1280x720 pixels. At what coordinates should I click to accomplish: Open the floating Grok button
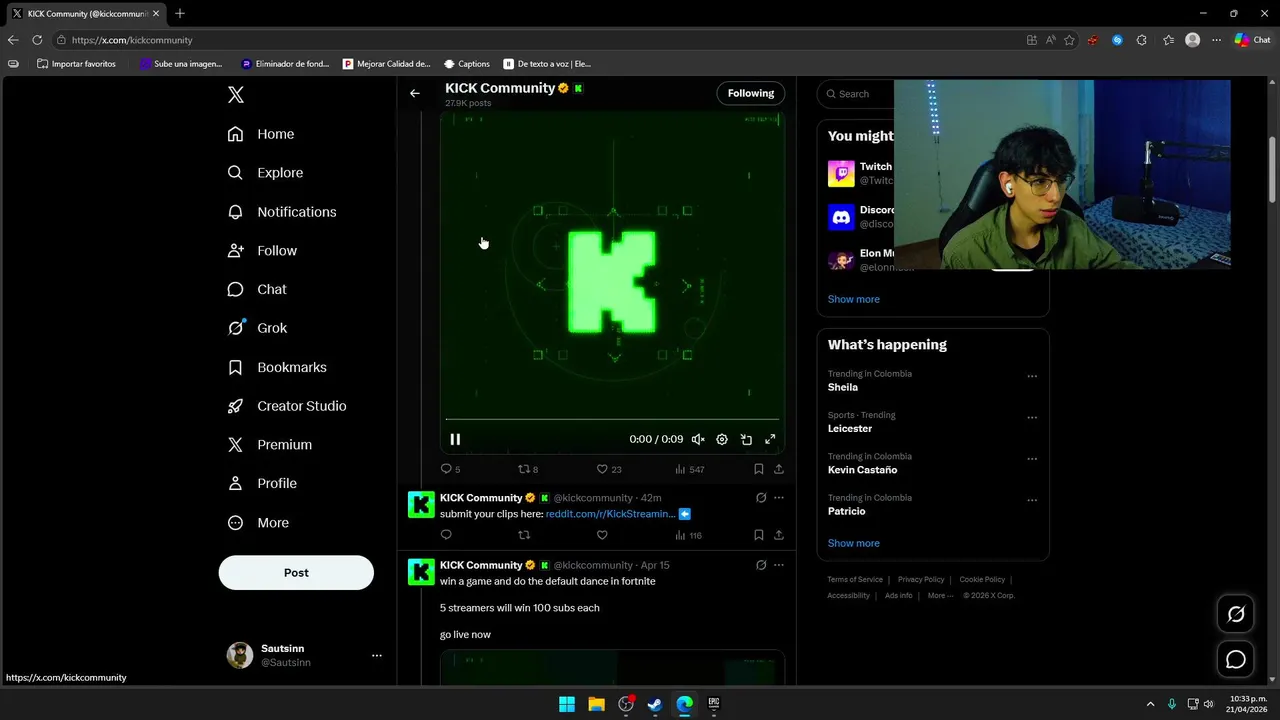click(x=1236, y=614)
